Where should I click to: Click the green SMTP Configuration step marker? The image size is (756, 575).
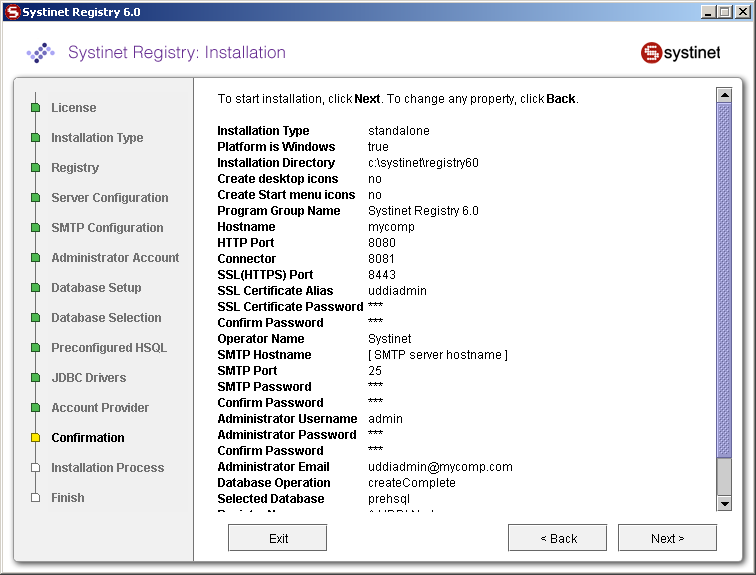[x=35, y=227]
